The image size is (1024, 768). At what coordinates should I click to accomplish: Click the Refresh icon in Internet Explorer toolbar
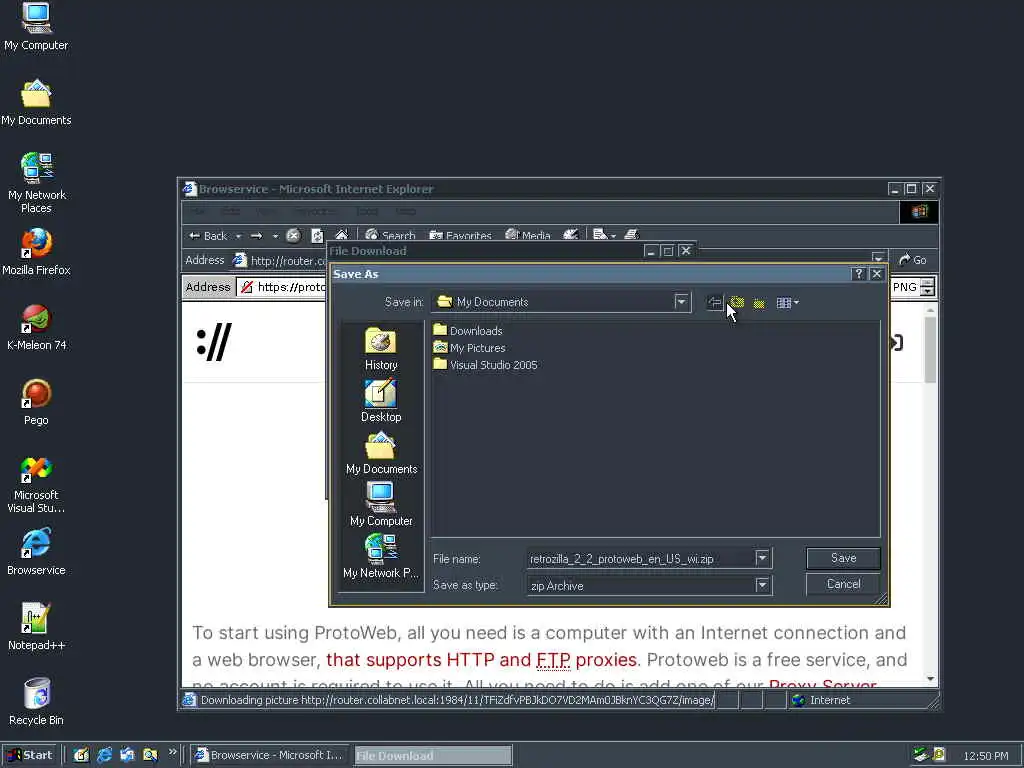pyautogui.click(x=317, y=236)
